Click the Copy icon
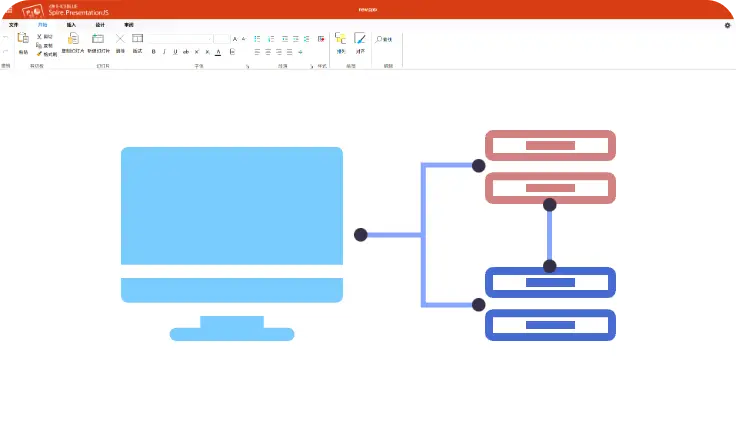This screenshot has width=736, height=424. click(x=39, y=45)
